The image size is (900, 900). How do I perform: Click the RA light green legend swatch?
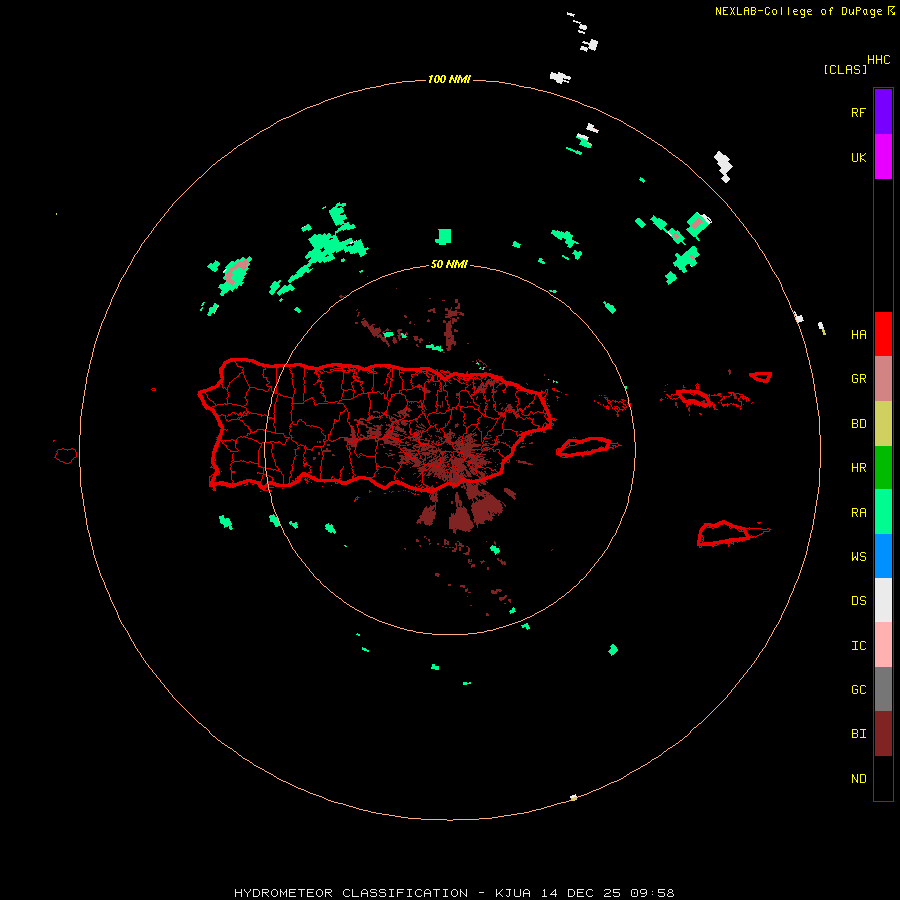coord(883,512)
